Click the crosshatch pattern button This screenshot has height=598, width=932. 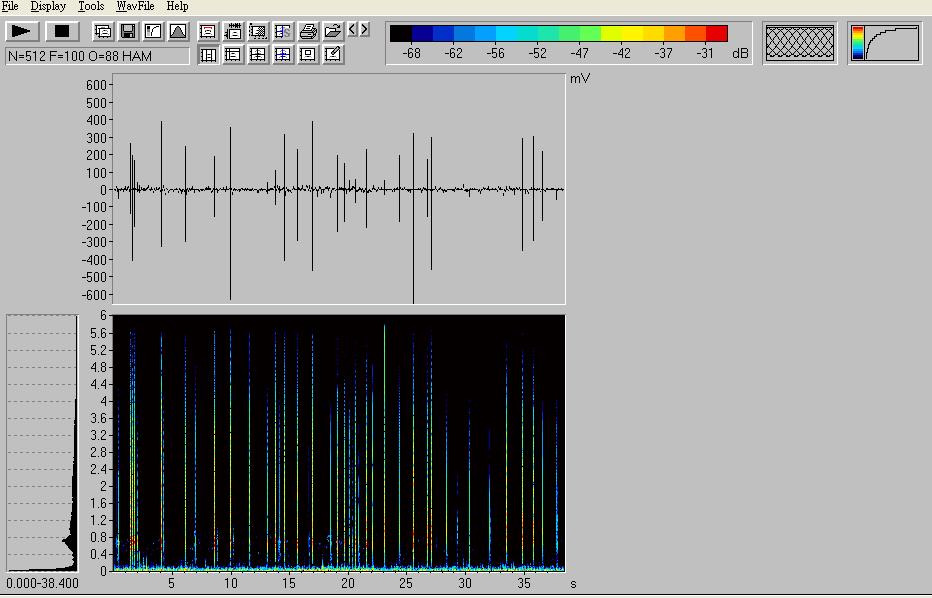(x=799, y=43)
